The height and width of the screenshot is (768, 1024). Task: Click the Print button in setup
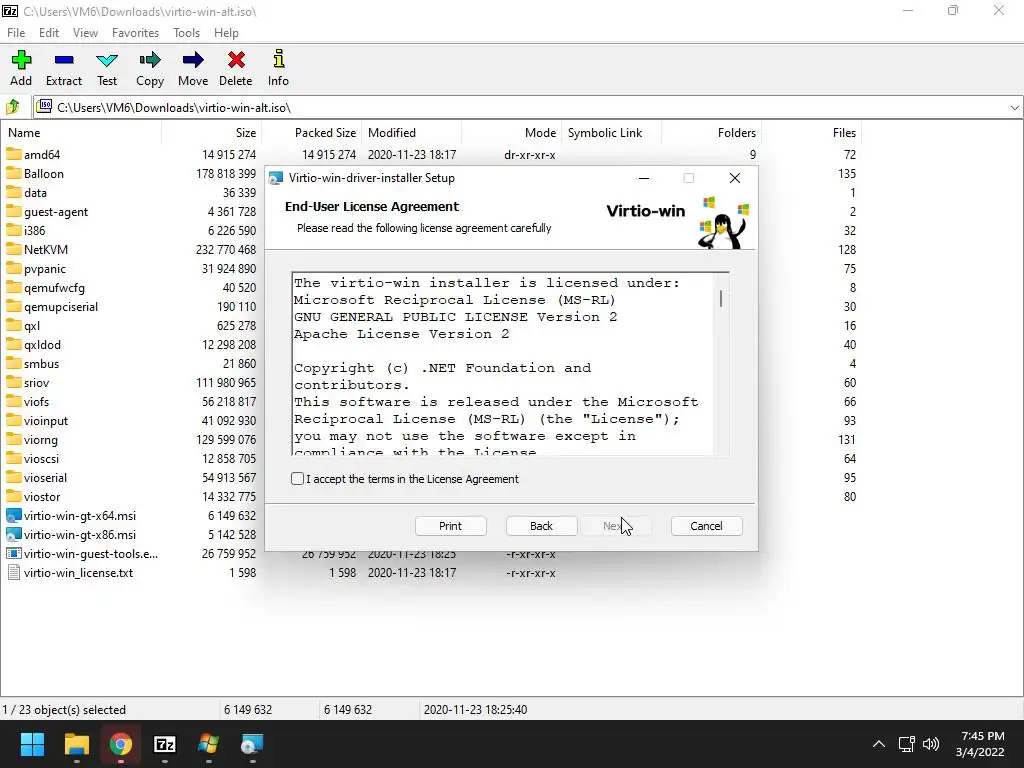[x=451, y=526]
